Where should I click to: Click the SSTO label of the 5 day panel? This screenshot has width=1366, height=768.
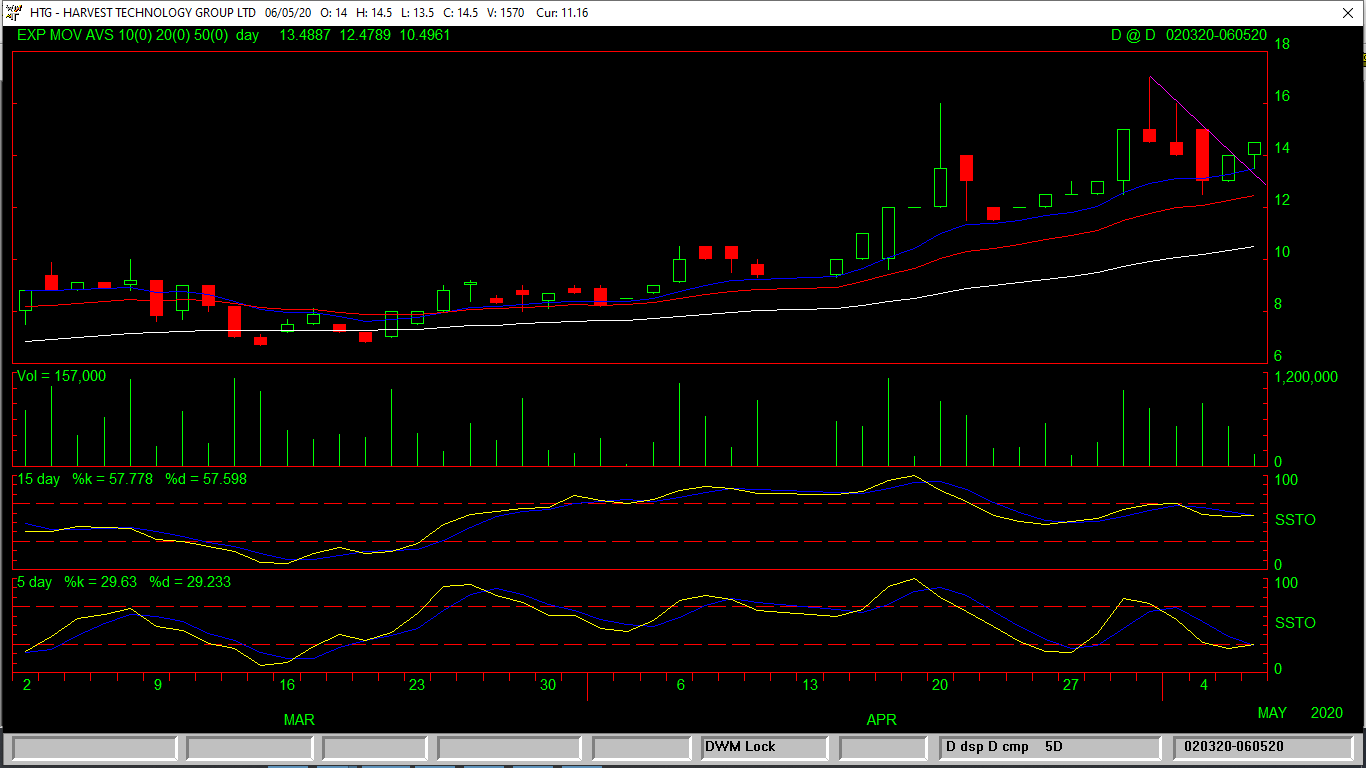pos(1295,623)
